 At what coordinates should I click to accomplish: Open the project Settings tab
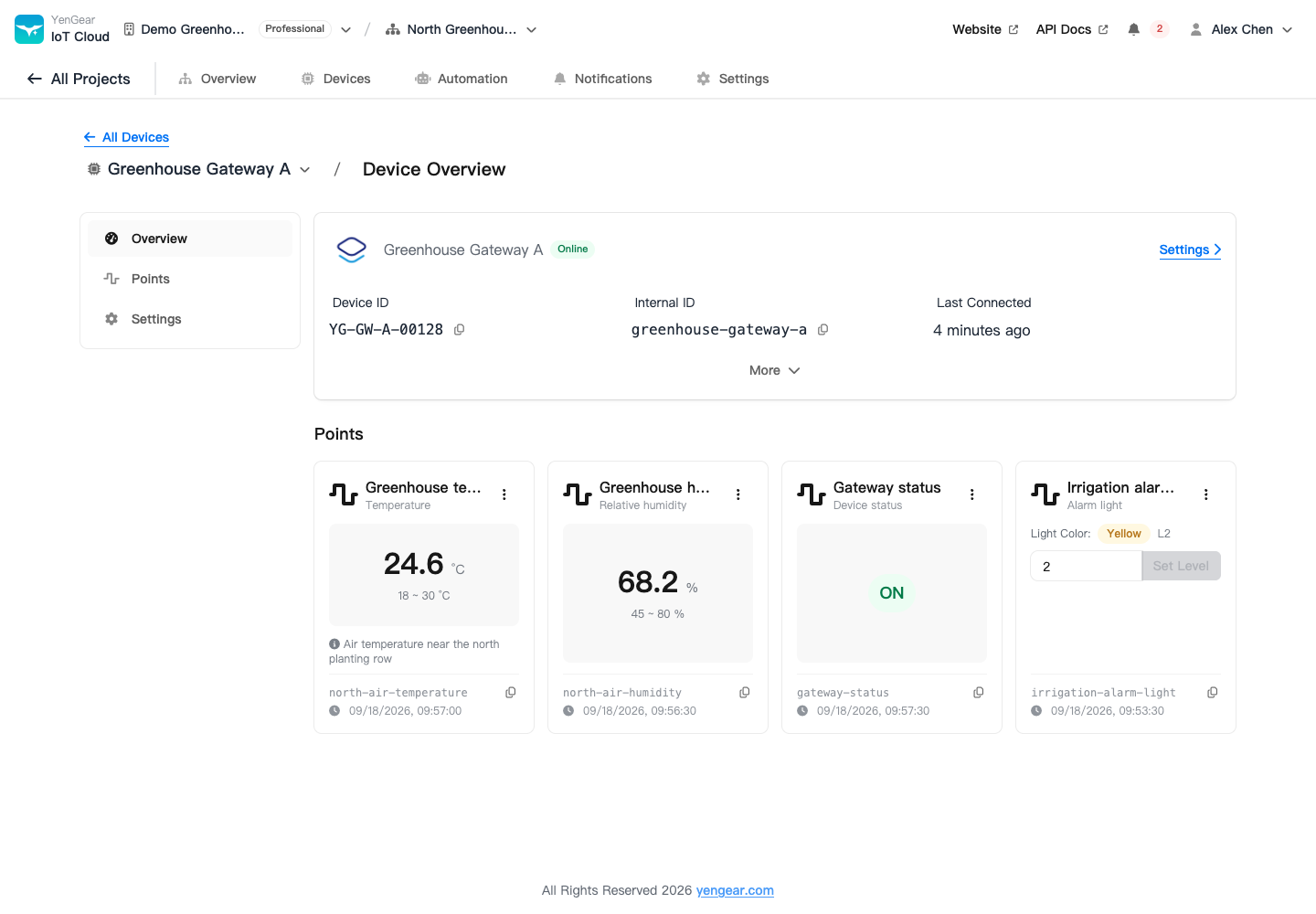733,79
